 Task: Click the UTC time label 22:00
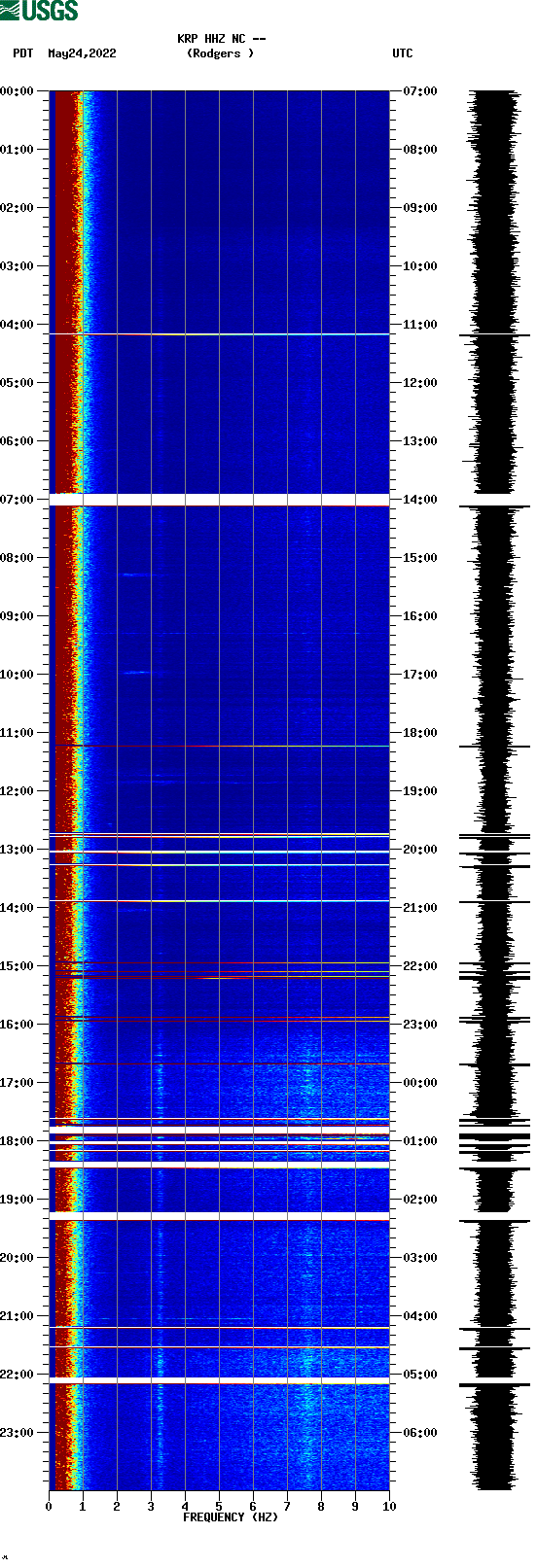pyautogui.click(x=420, y=966)
